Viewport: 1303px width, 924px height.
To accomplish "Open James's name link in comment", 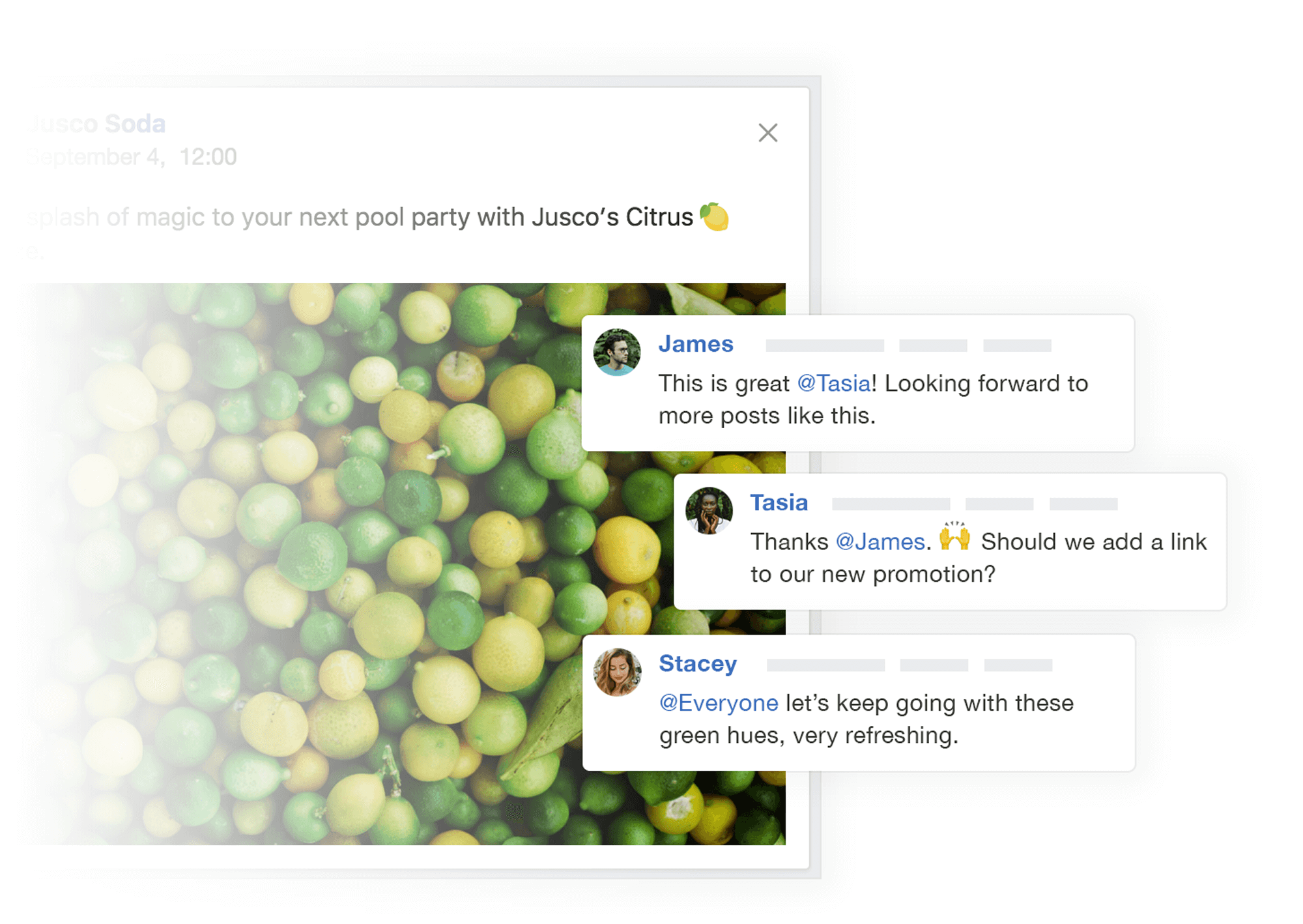I will [695, 344].
